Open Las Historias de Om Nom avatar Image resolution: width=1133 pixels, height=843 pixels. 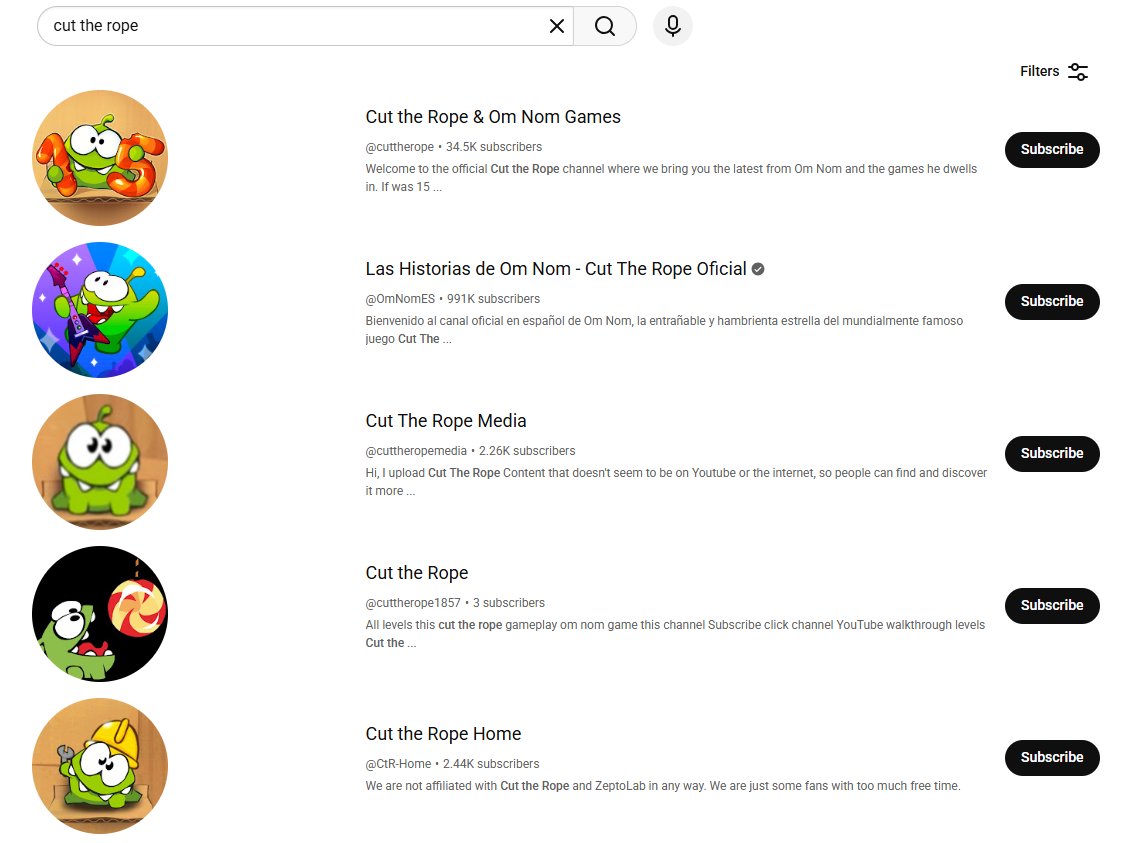(100, 310)
